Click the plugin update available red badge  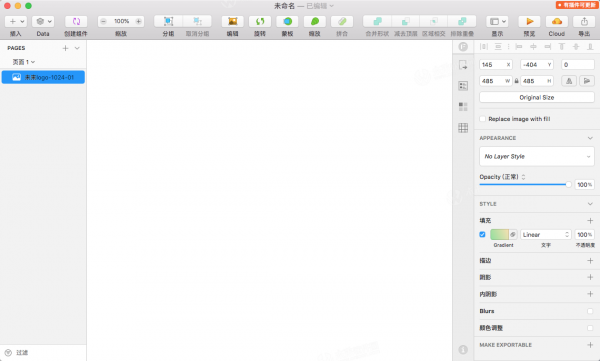click(x=577, y=5)
